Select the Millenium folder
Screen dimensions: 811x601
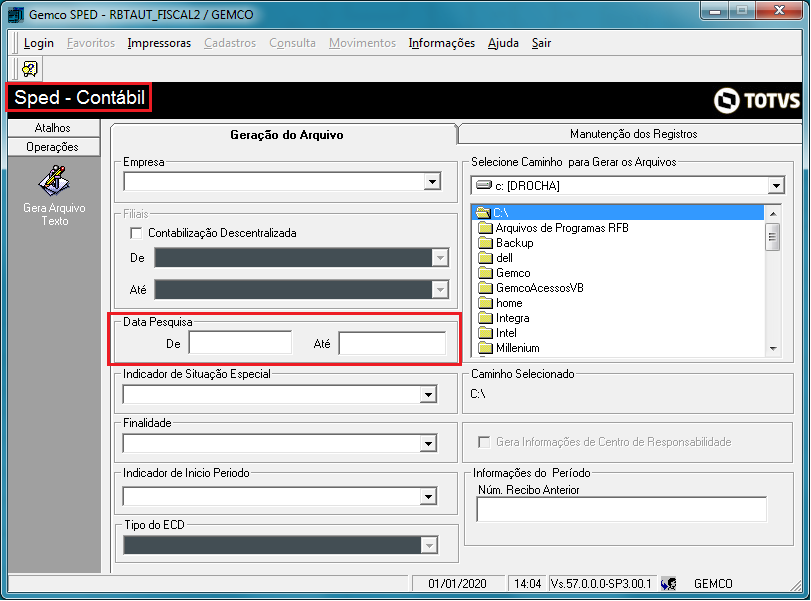[517, 348]
